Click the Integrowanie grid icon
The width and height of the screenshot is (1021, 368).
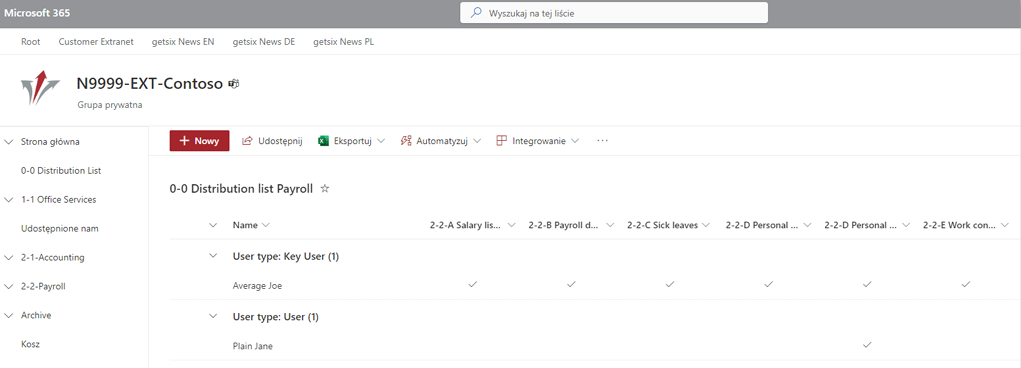tap(501, 141)
